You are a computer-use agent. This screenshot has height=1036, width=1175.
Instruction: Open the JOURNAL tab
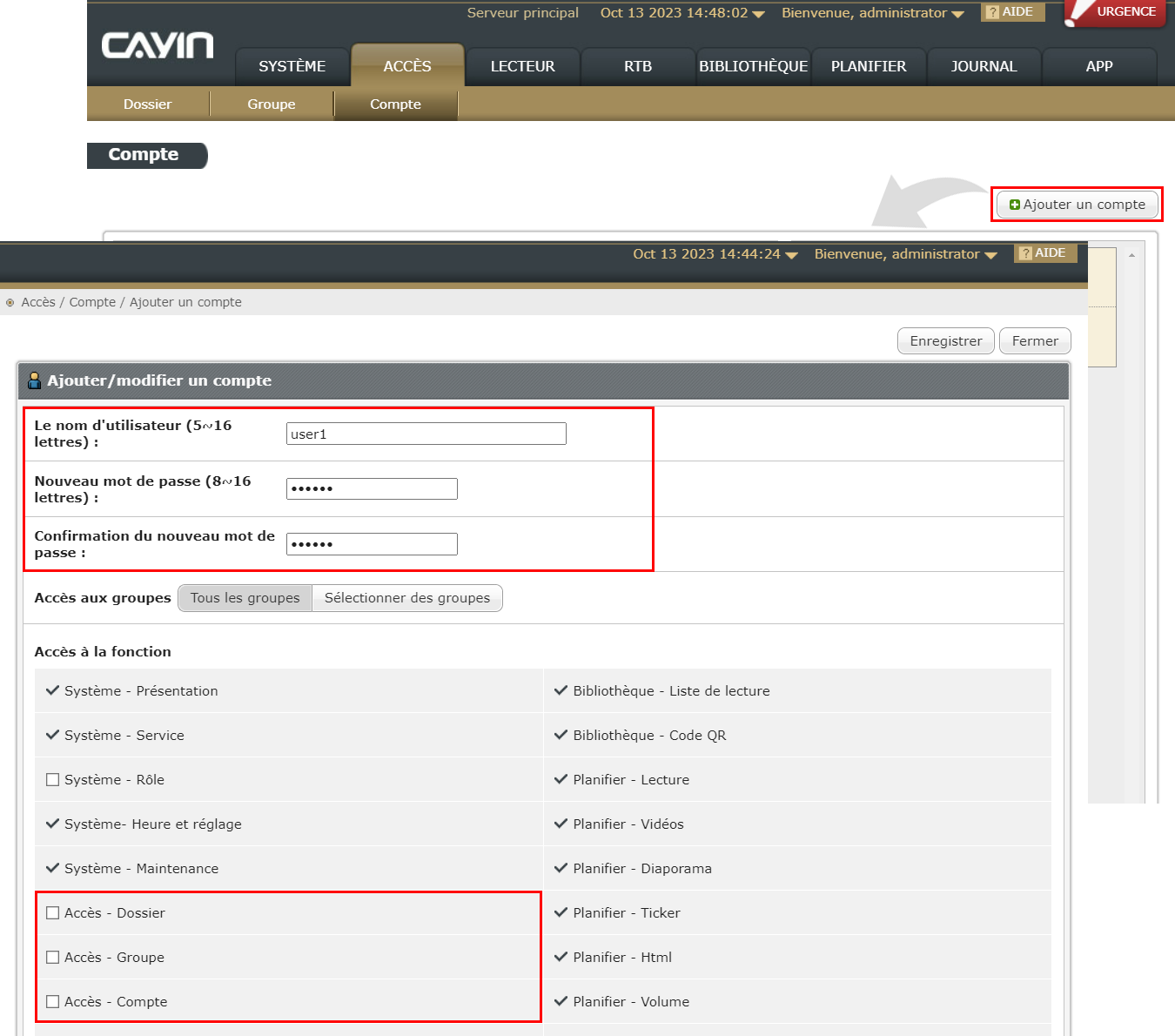click(x=984, y=66)
